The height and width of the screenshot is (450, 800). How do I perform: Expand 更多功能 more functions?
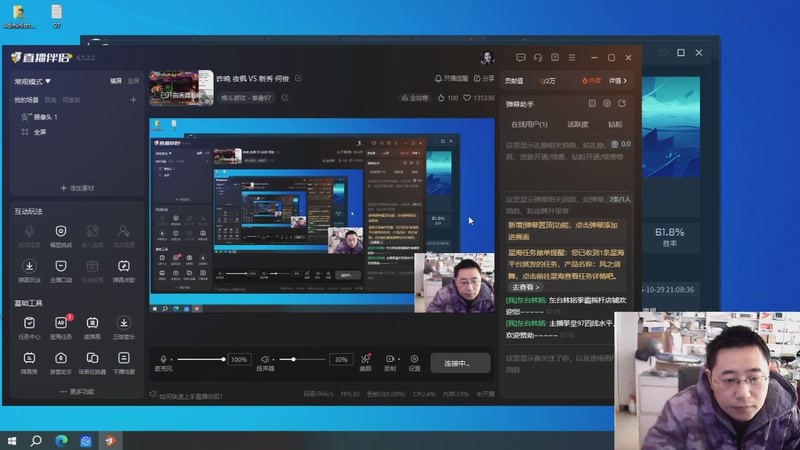click(x=77, y=391)
